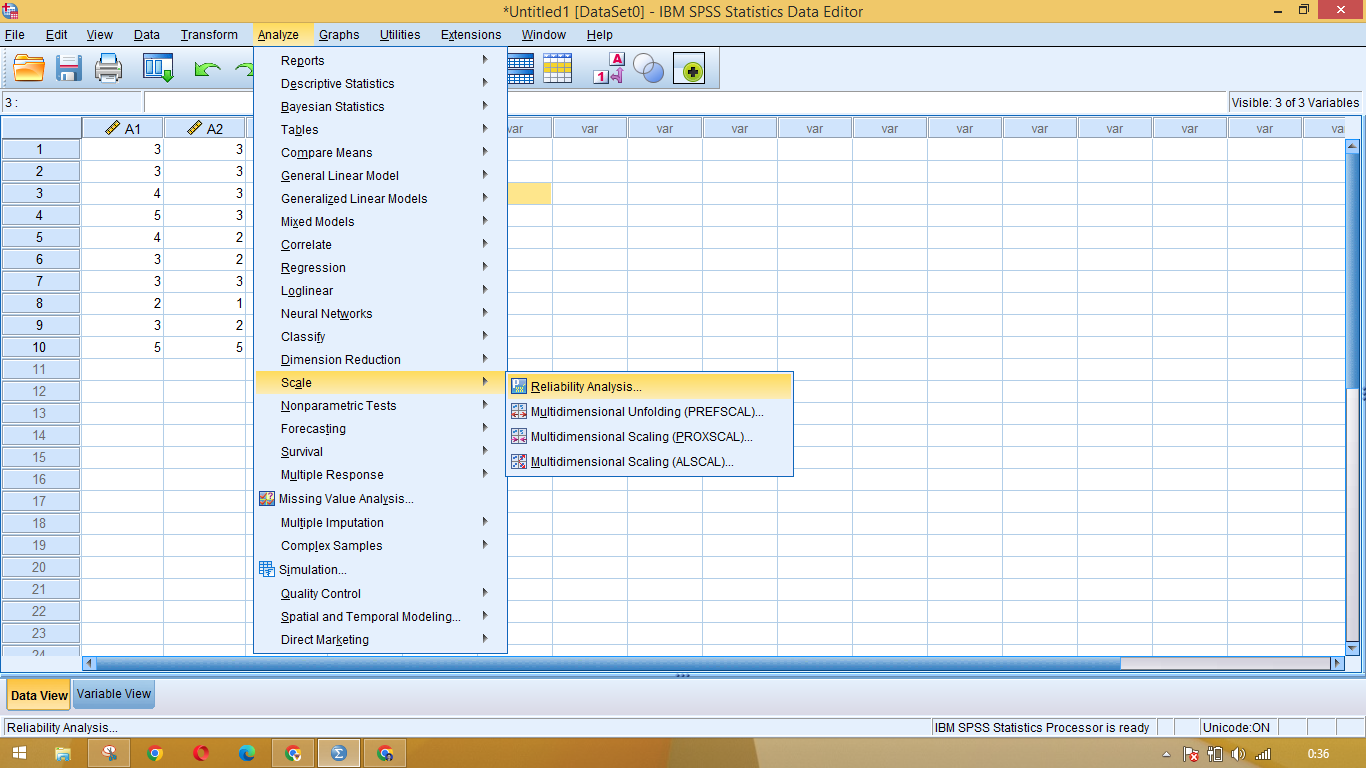Select row header 1
This screenshot has height=768, width=1366.
(40, 149)
